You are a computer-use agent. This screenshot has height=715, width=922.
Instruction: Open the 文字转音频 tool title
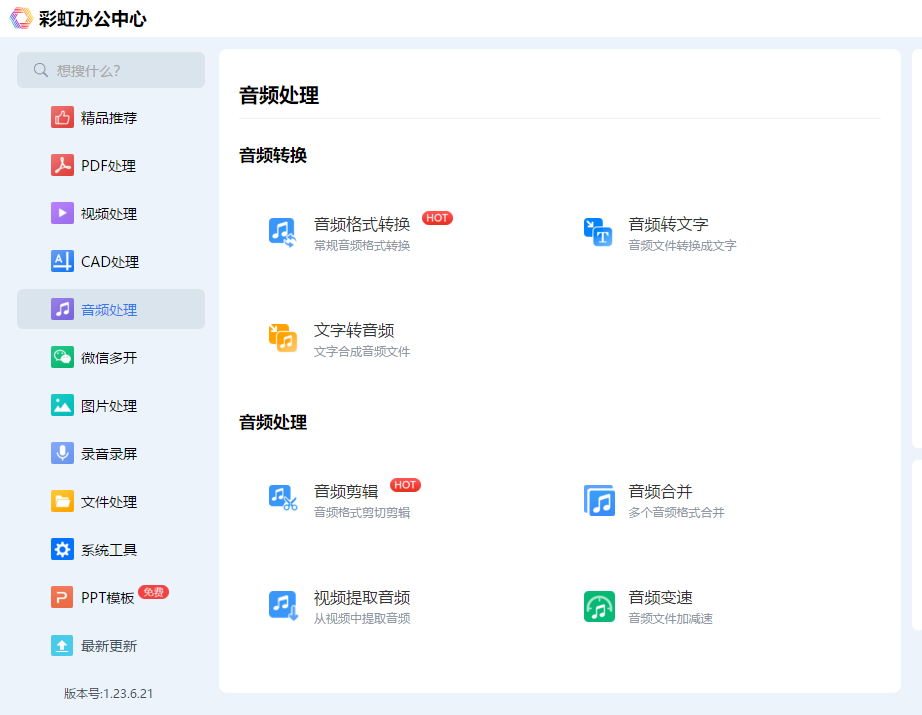click(353, 330)
